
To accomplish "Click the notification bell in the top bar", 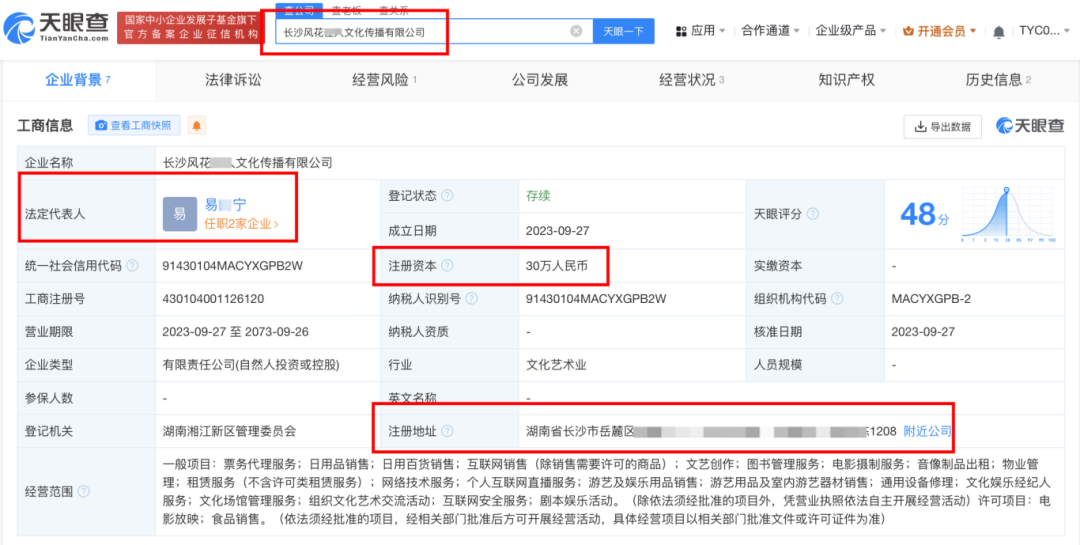I will click(998, 31).
